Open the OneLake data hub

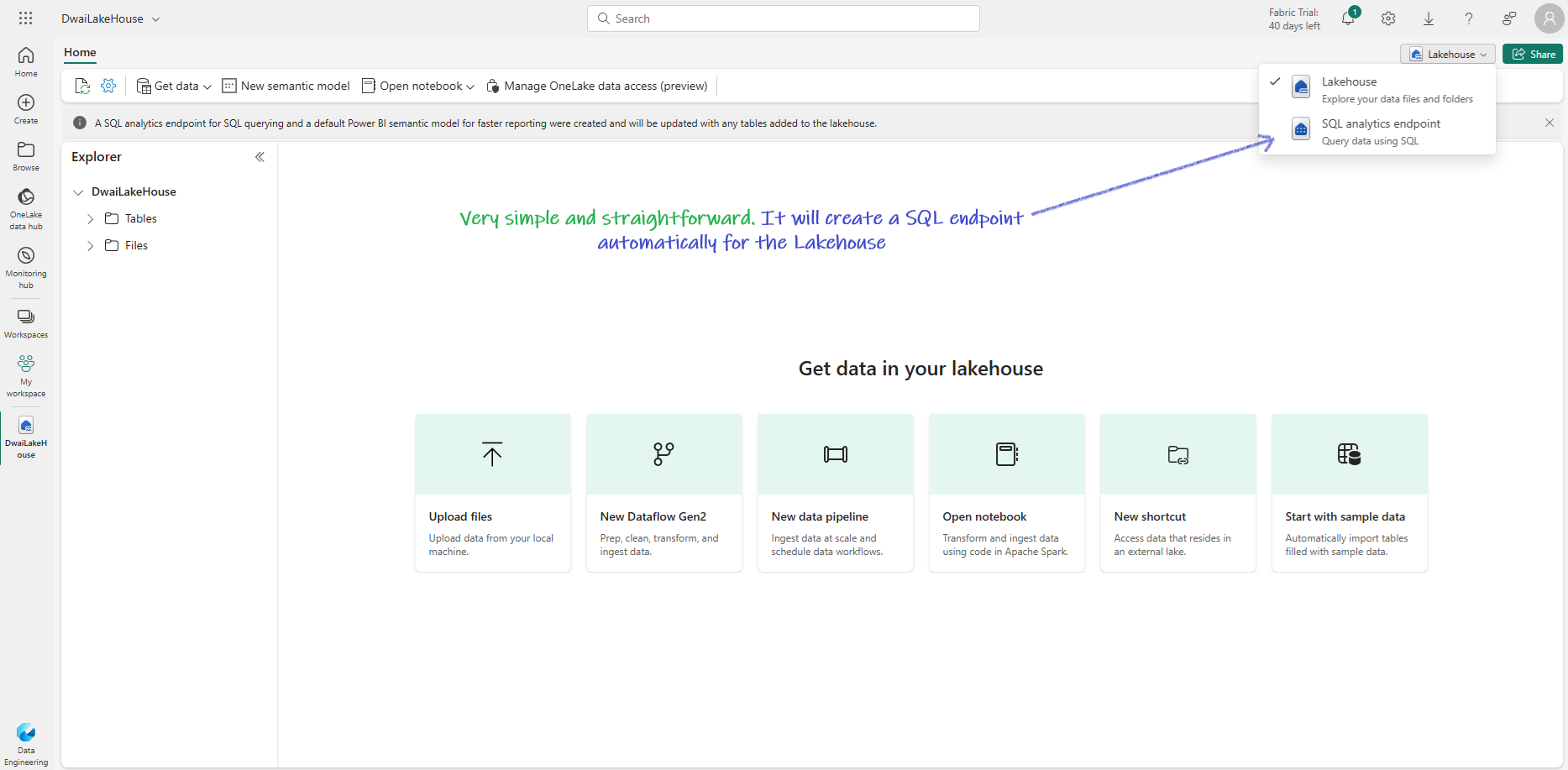26,208
